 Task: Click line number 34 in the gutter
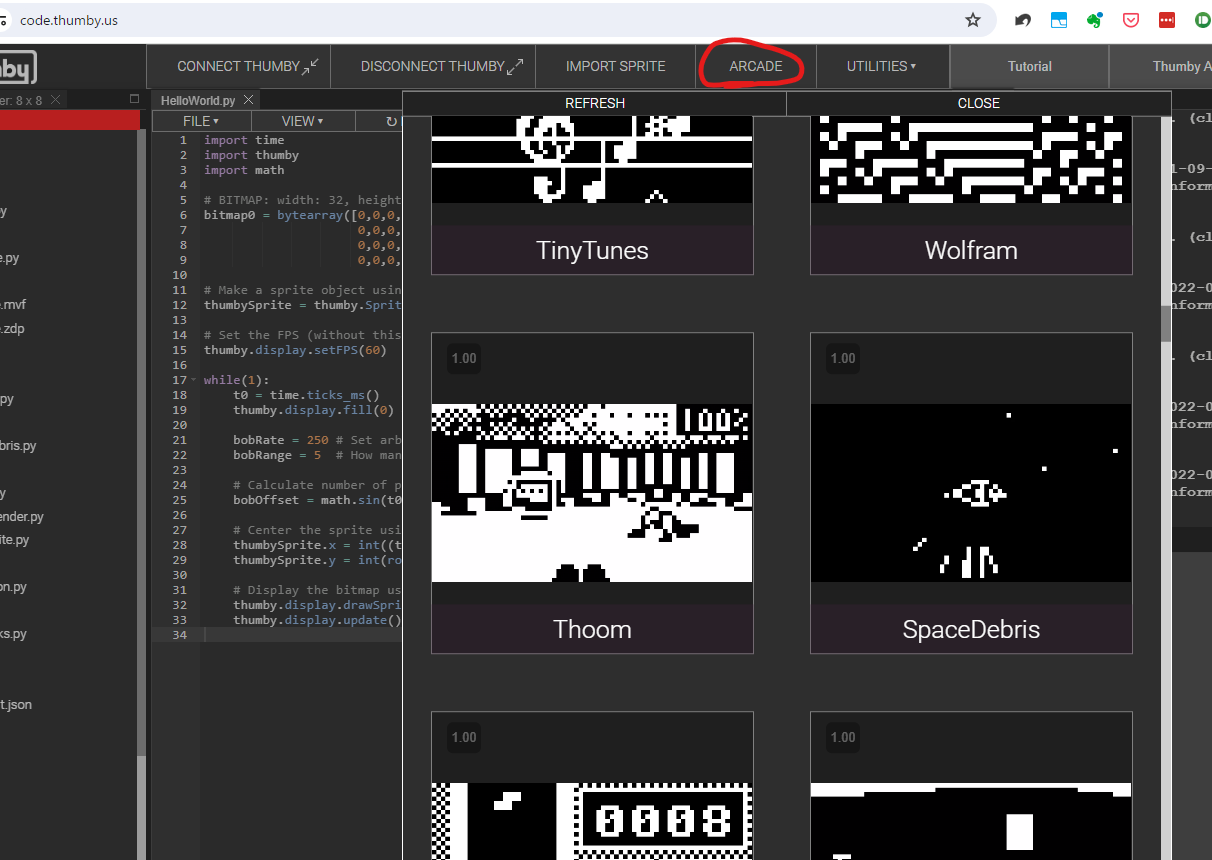pyautogui.click(x=180, y=635)
